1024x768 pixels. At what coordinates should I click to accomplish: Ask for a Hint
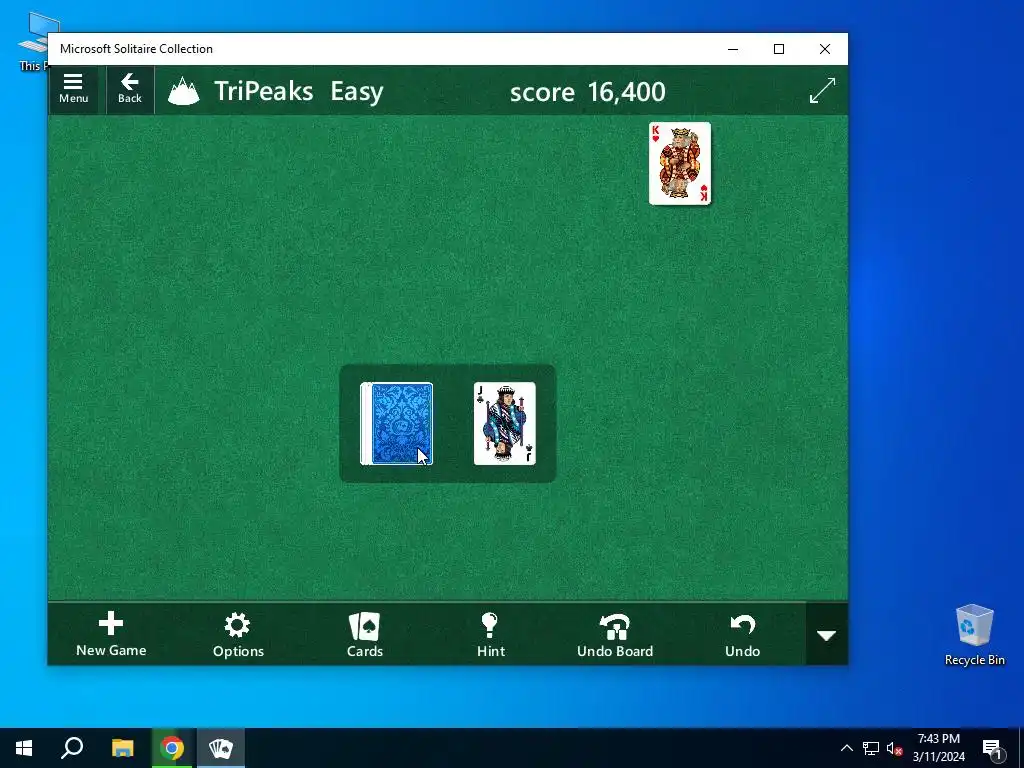[490, 634]
